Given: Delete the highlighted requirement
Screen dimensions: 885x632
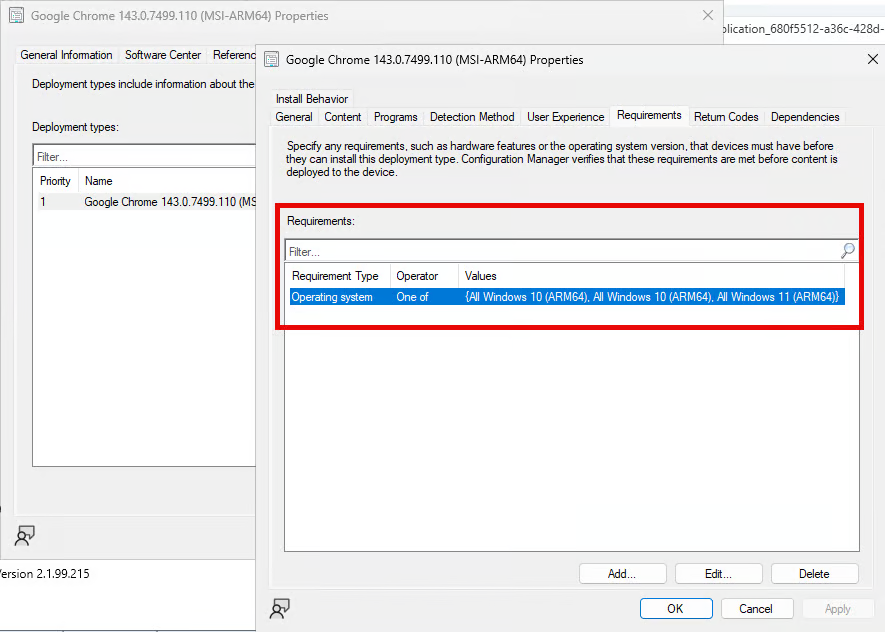Looking at the screenshot, I should (814, 573).
